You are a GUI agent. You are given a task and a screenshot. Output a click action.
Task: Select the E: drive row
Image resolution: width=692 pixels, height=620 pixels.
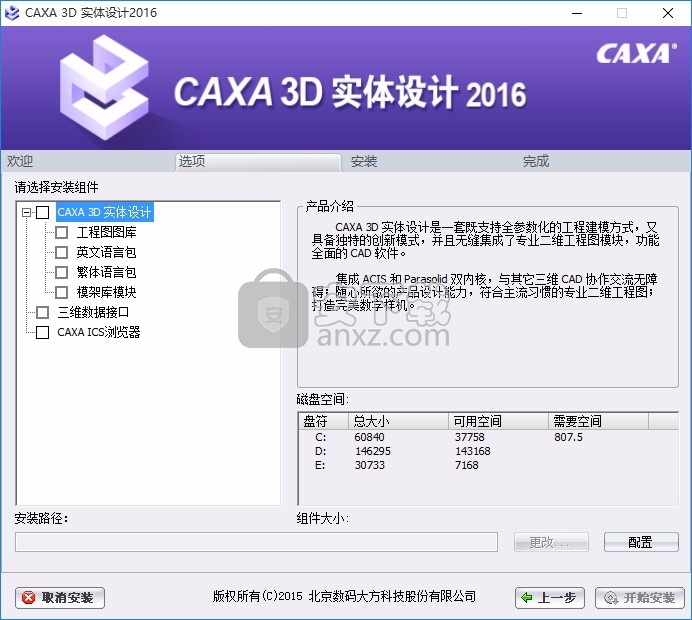click(x=488, y=465)
